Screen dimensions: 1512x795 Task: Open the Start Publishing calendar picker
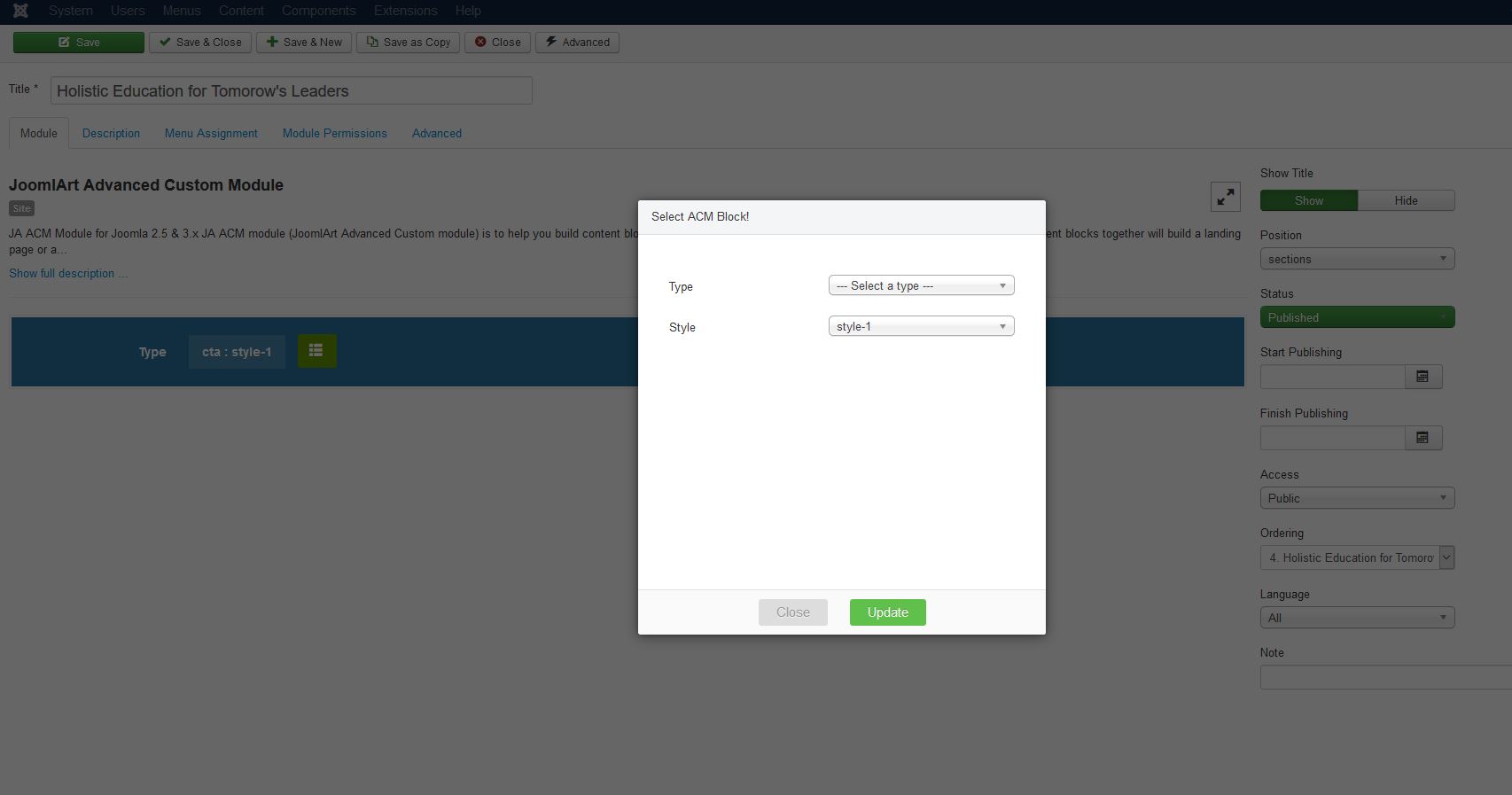coord(1423,377)
